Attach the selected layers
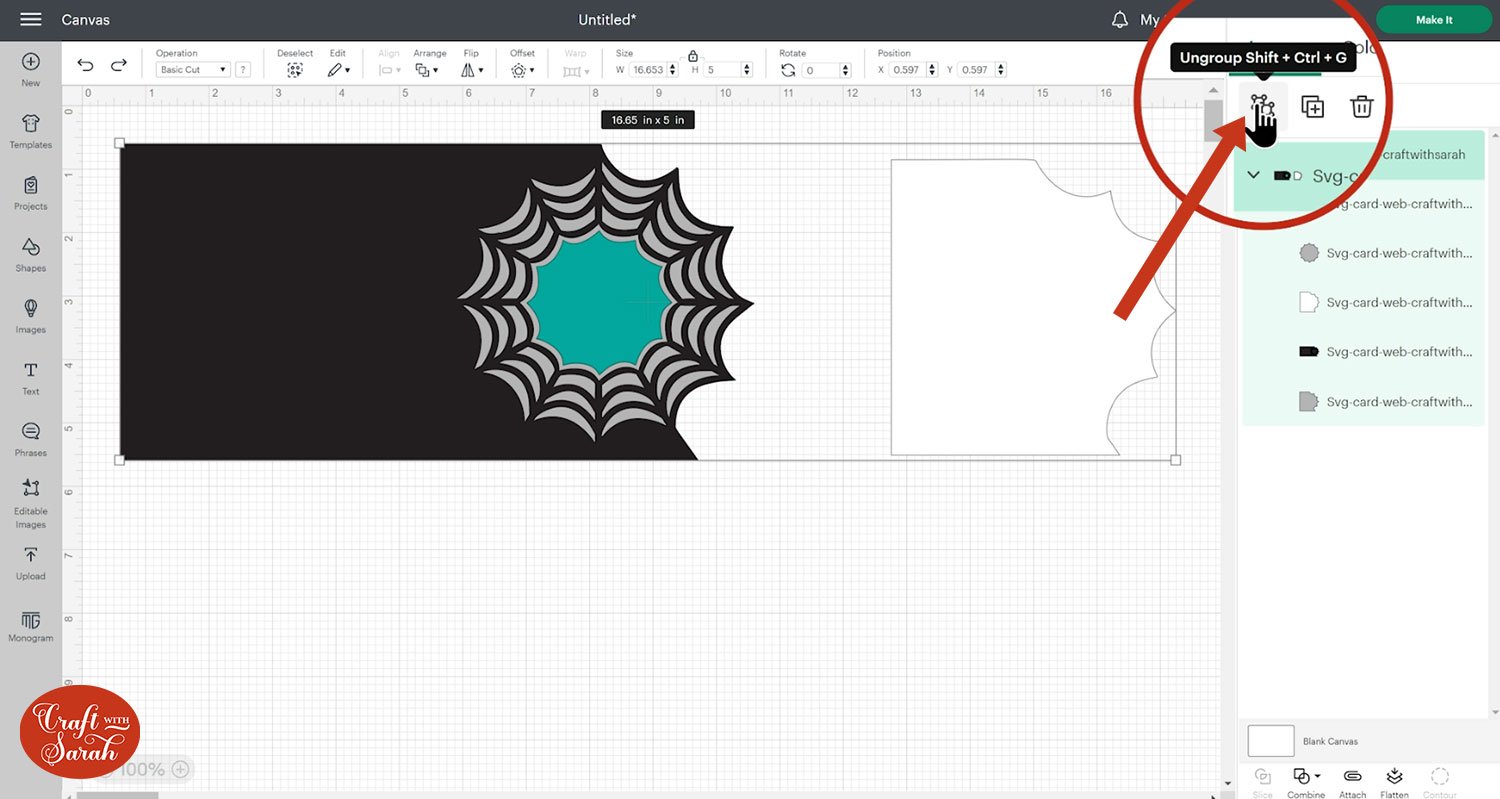This screenshot has height=799, width=1500. coord(1352,780)
